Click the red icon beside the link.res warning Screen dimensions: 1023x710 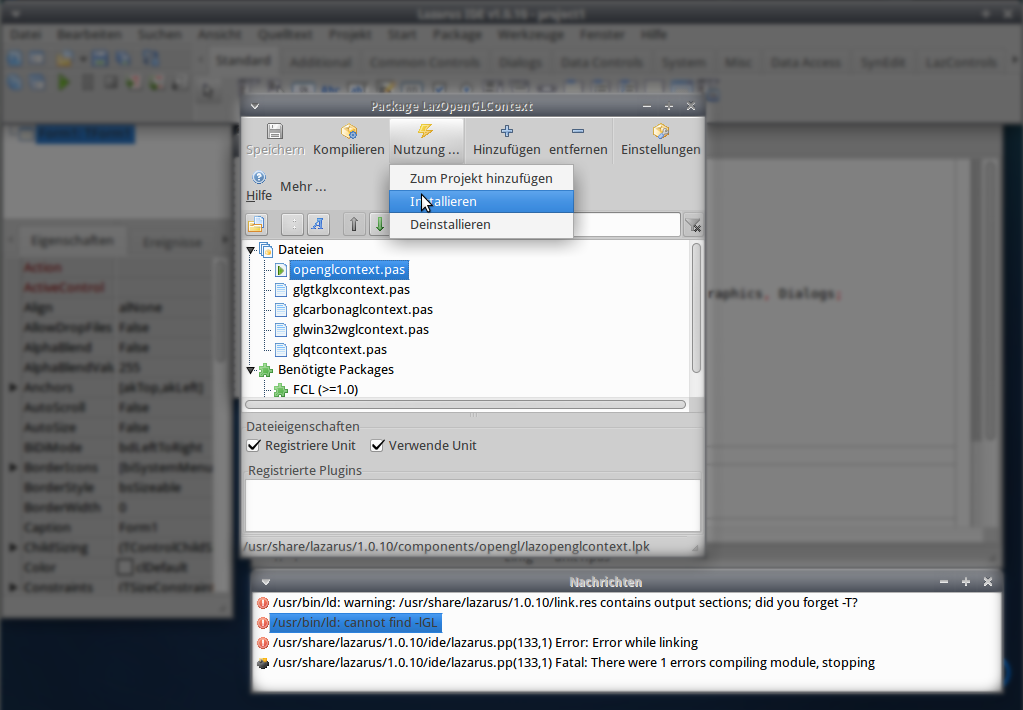click(263, 603)
